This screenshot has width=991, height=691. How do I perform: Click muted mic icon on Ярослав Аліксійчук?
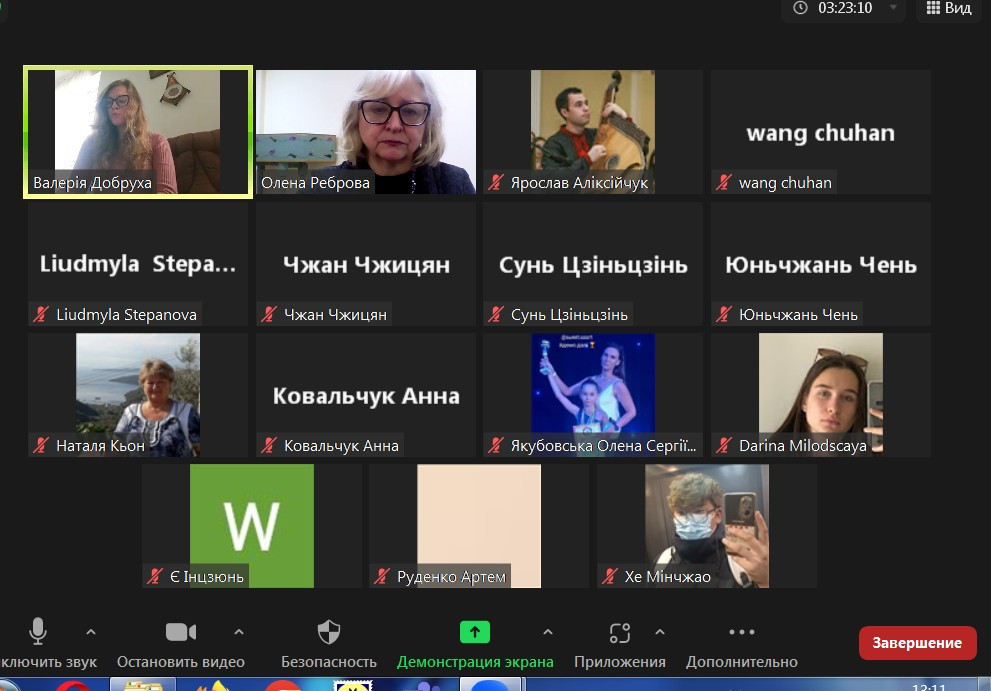click(496, 183)
